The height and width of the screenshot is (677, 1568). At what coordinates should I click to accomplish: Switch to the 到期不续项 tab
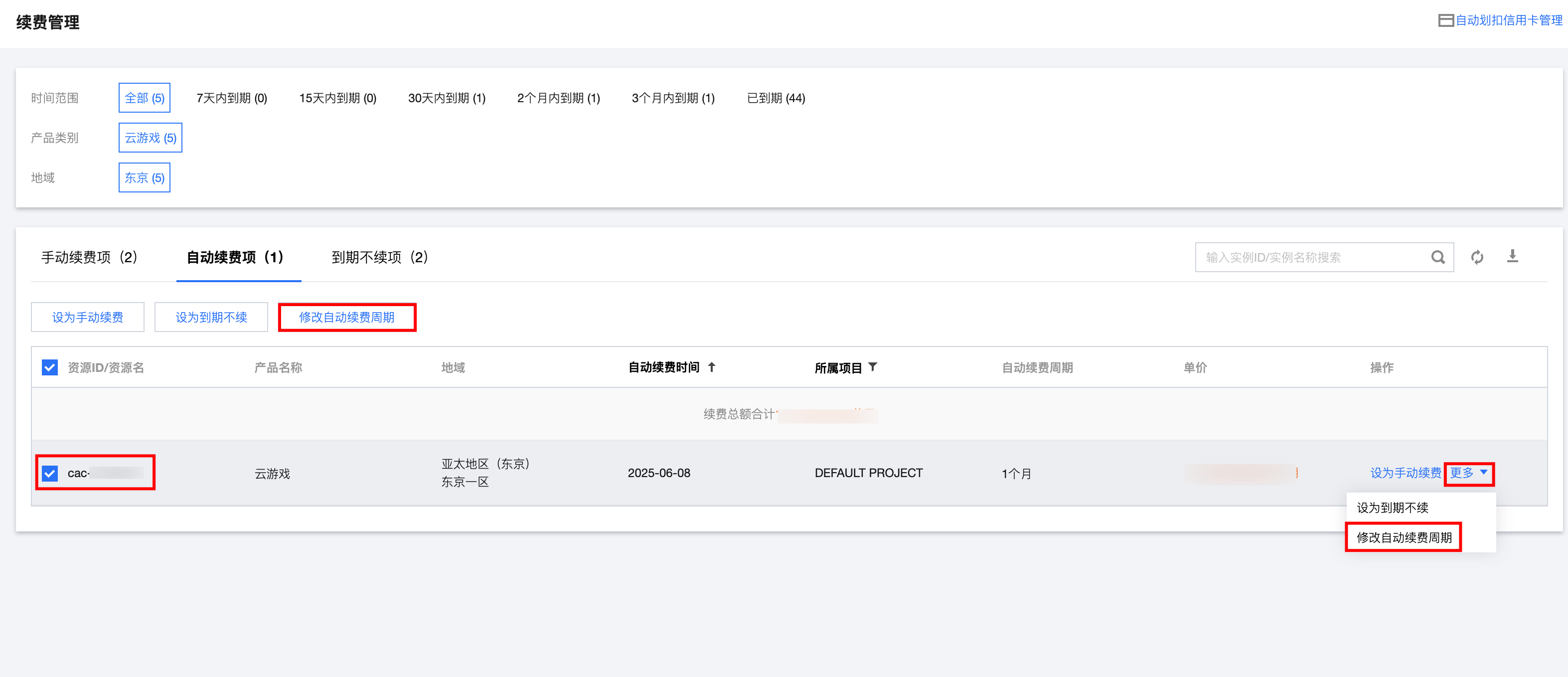379,258
